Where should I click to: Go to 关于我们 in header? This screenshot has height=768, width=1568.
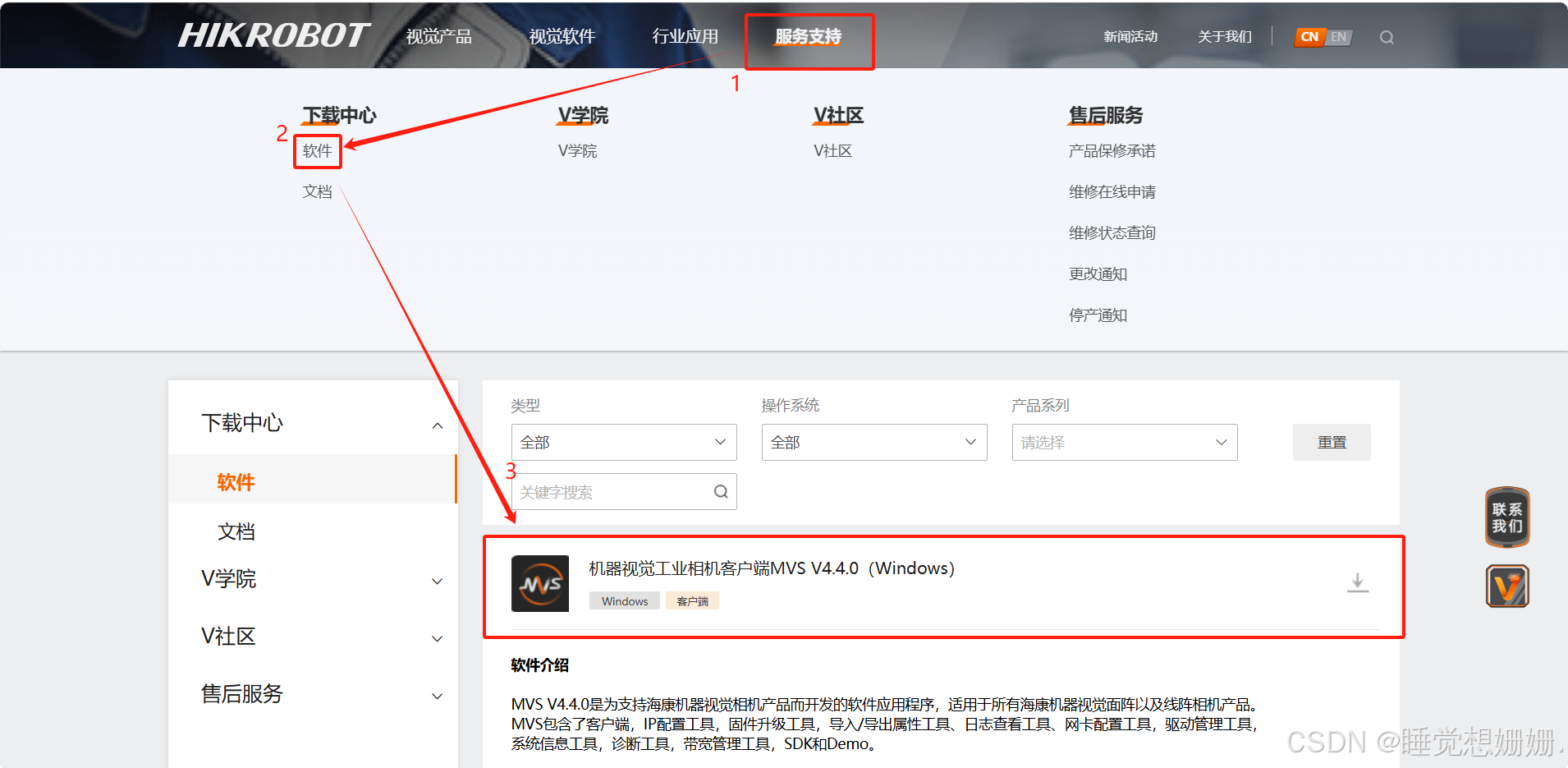pos(1225,37)
